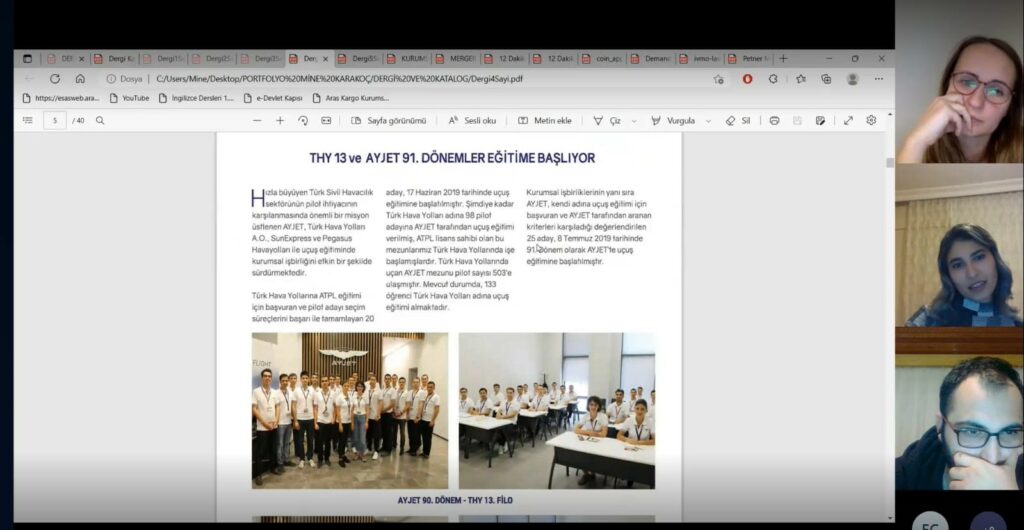Viewport: 1024px width, 530px height.
Task: Expand the Çiz pen options dropdown
Action: click(633, 121)
